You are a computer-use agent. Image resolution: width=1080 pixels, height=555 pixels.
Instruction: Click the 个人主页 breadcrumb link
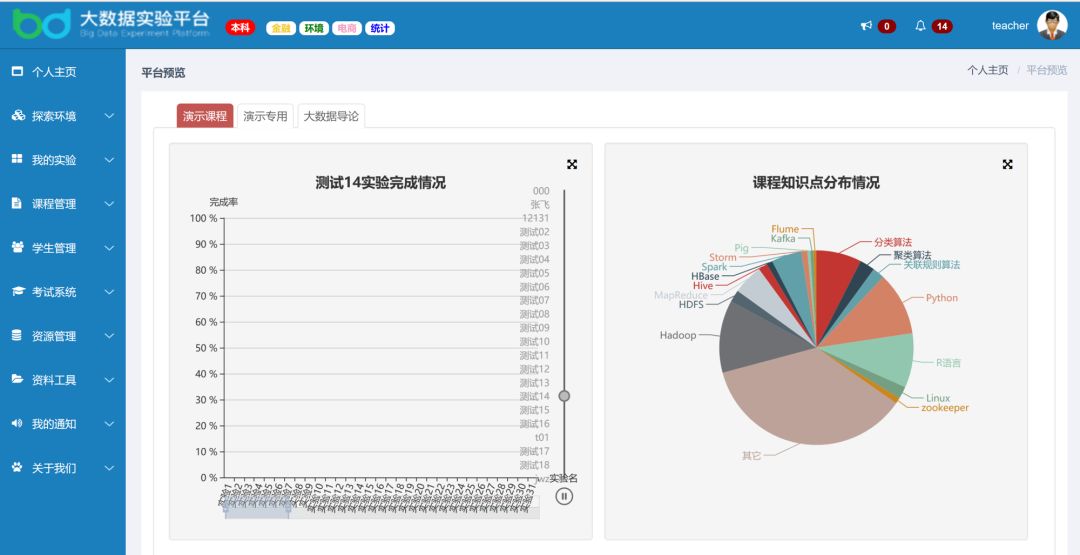[988, 70]
